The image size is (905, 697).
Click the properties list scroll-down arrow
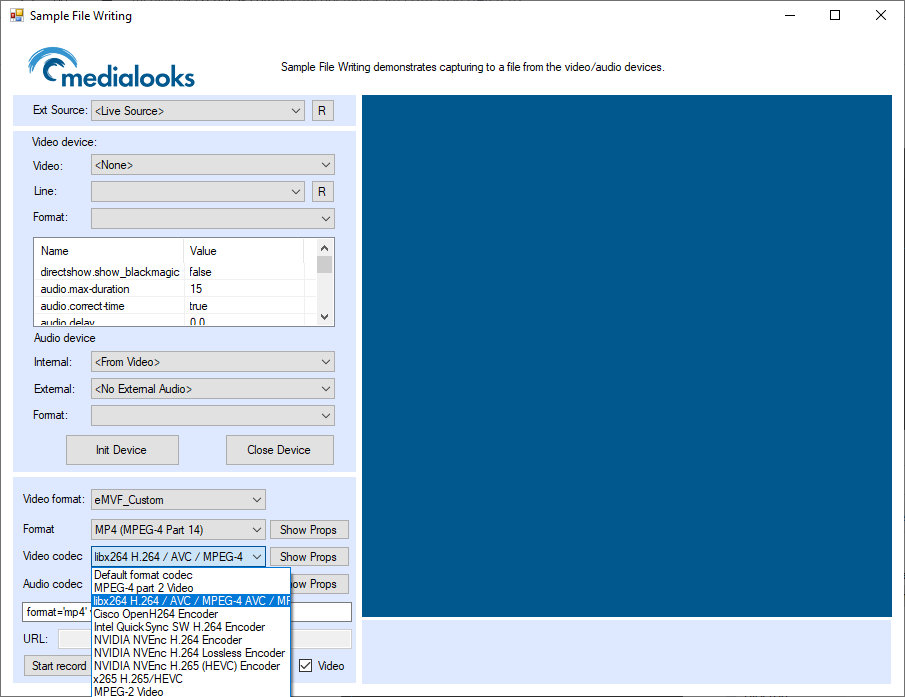324,317
